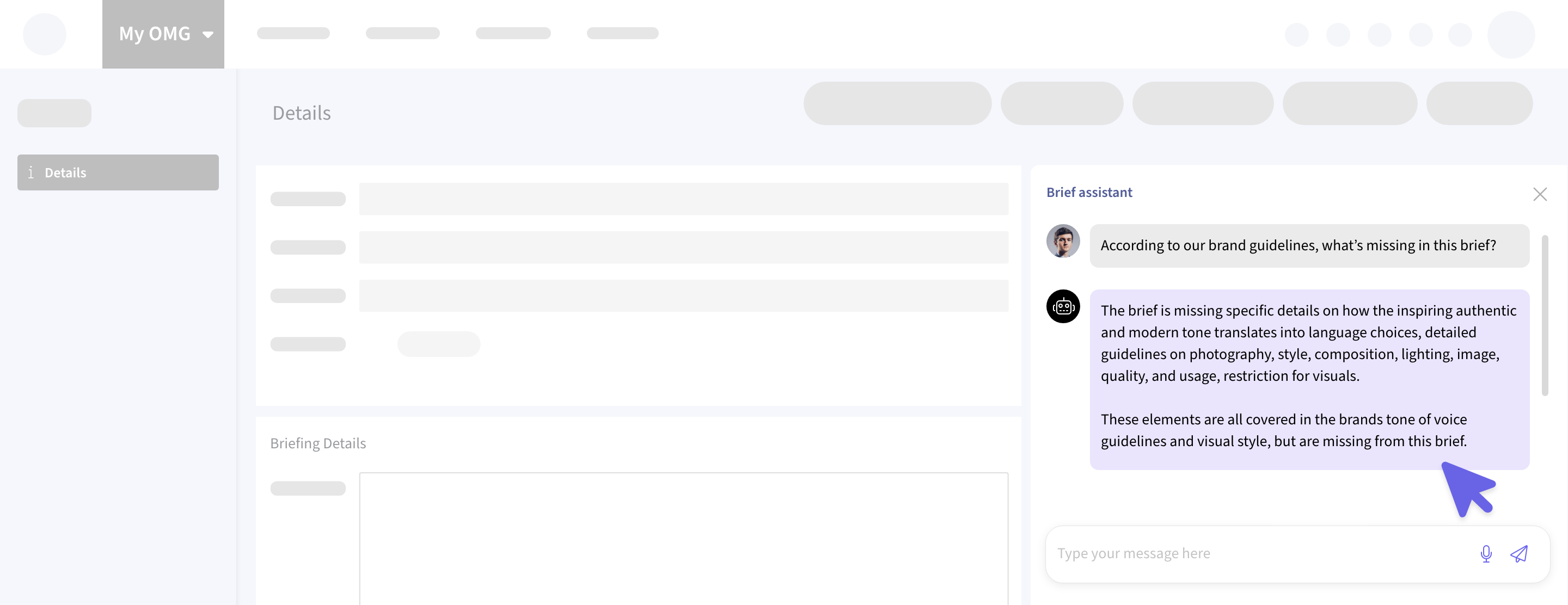Toggle the small pill below the third form field
The image size is (1568, 605).
pyautogui.click(x=438, y=345)
